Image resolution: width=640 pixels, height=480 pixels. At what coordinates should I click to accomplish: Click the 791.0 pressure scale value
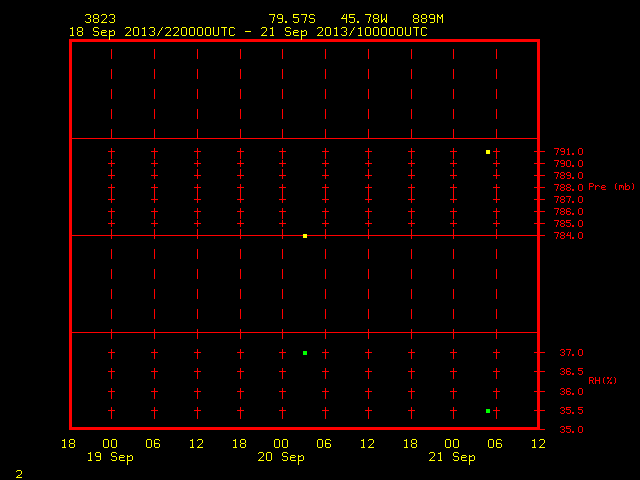tap(569, 152)
